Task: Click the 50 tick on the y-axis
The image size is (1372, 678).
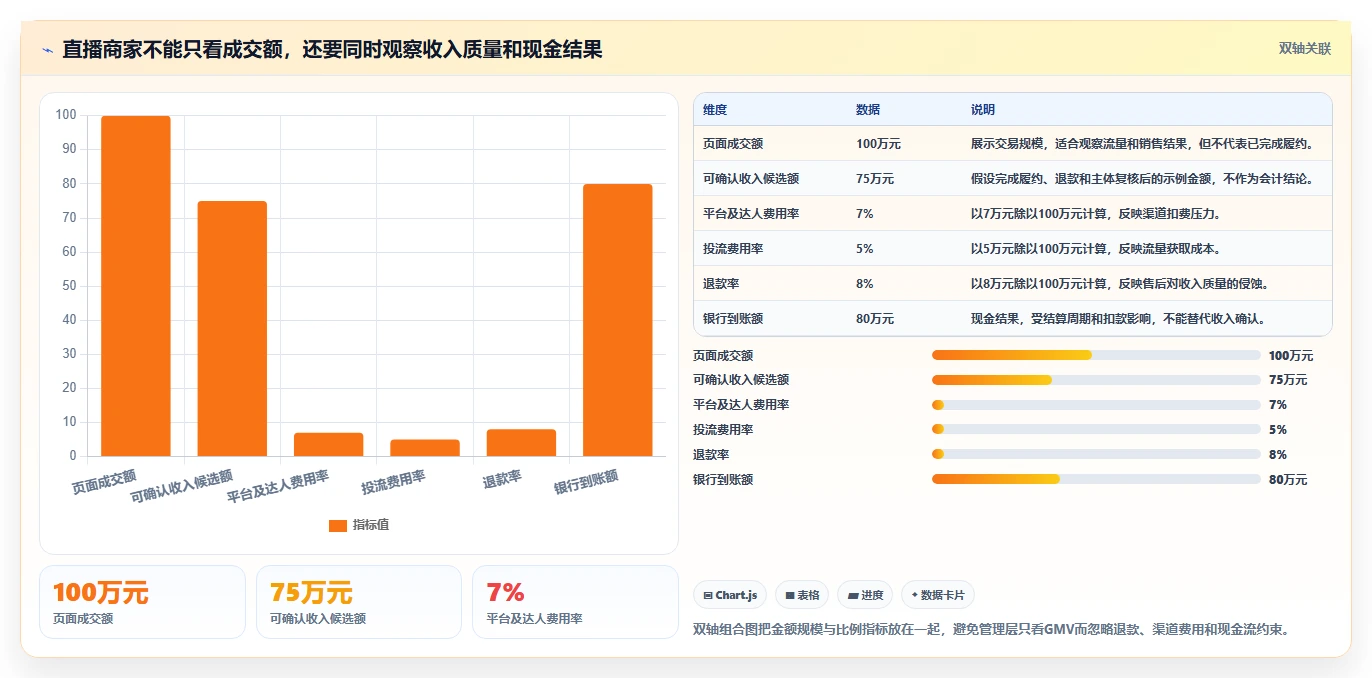Action: [69, 286]
